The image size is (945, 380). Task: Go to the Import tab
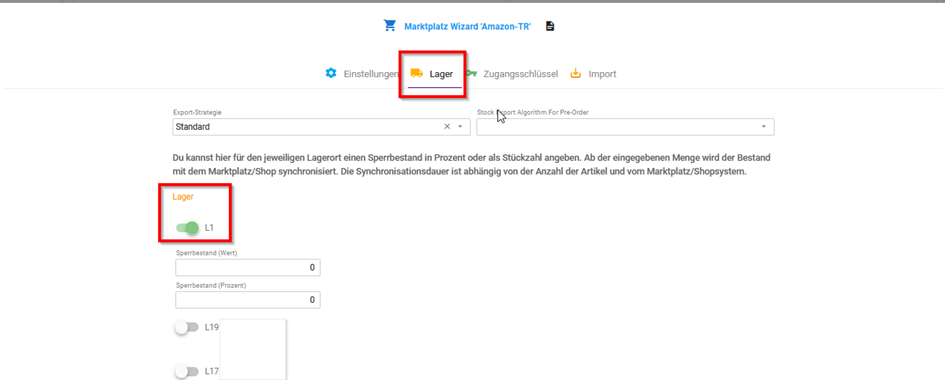(x=602, y=74)
